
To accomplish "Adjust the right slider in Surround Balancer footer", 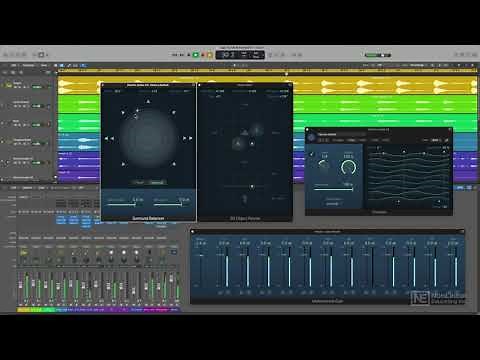I will [x=168, y=204].
